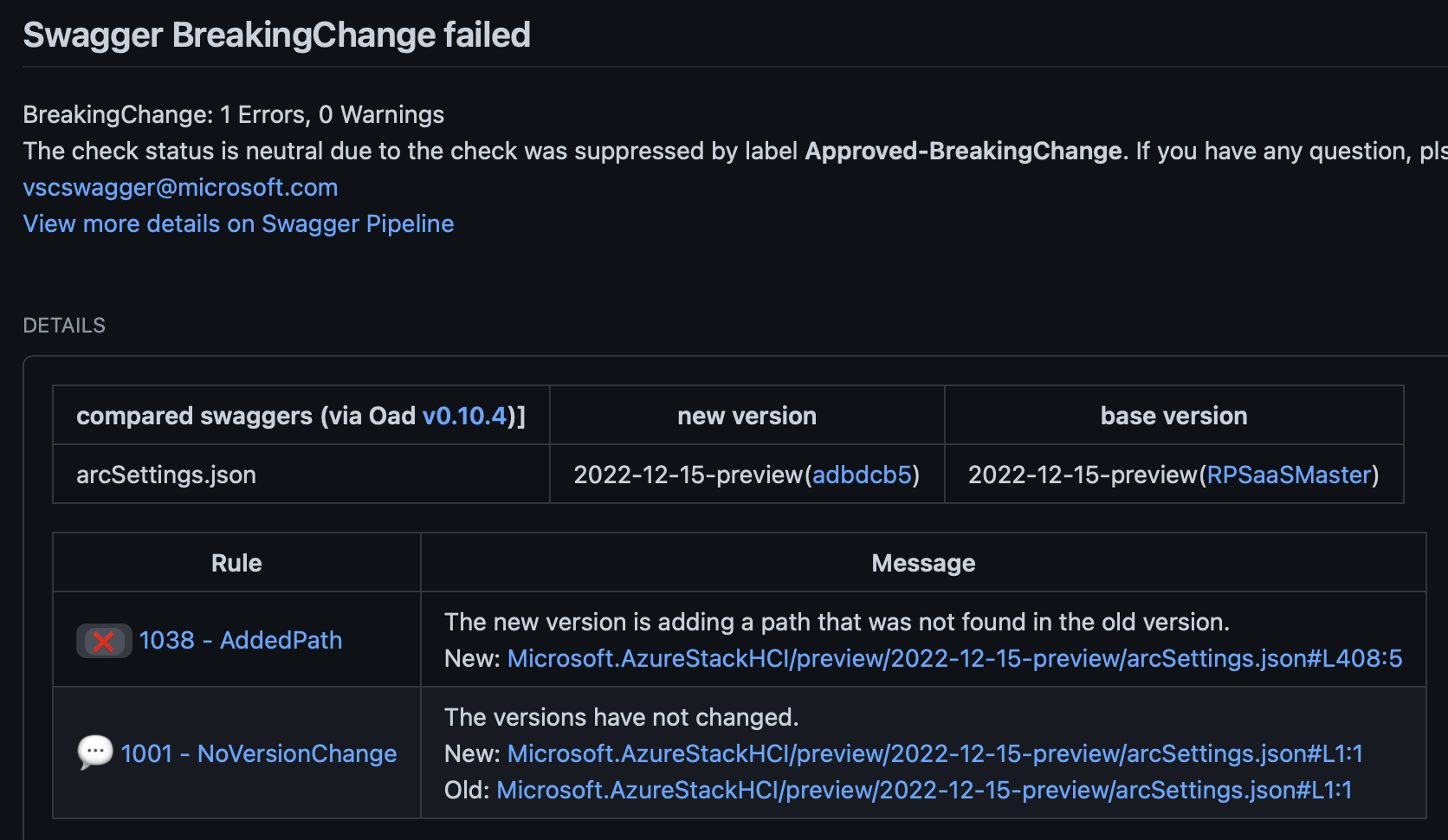Open the 1001 - NoVersionChange rule link
Viewport: 1448px width, 840px height.
click(259, 753)
